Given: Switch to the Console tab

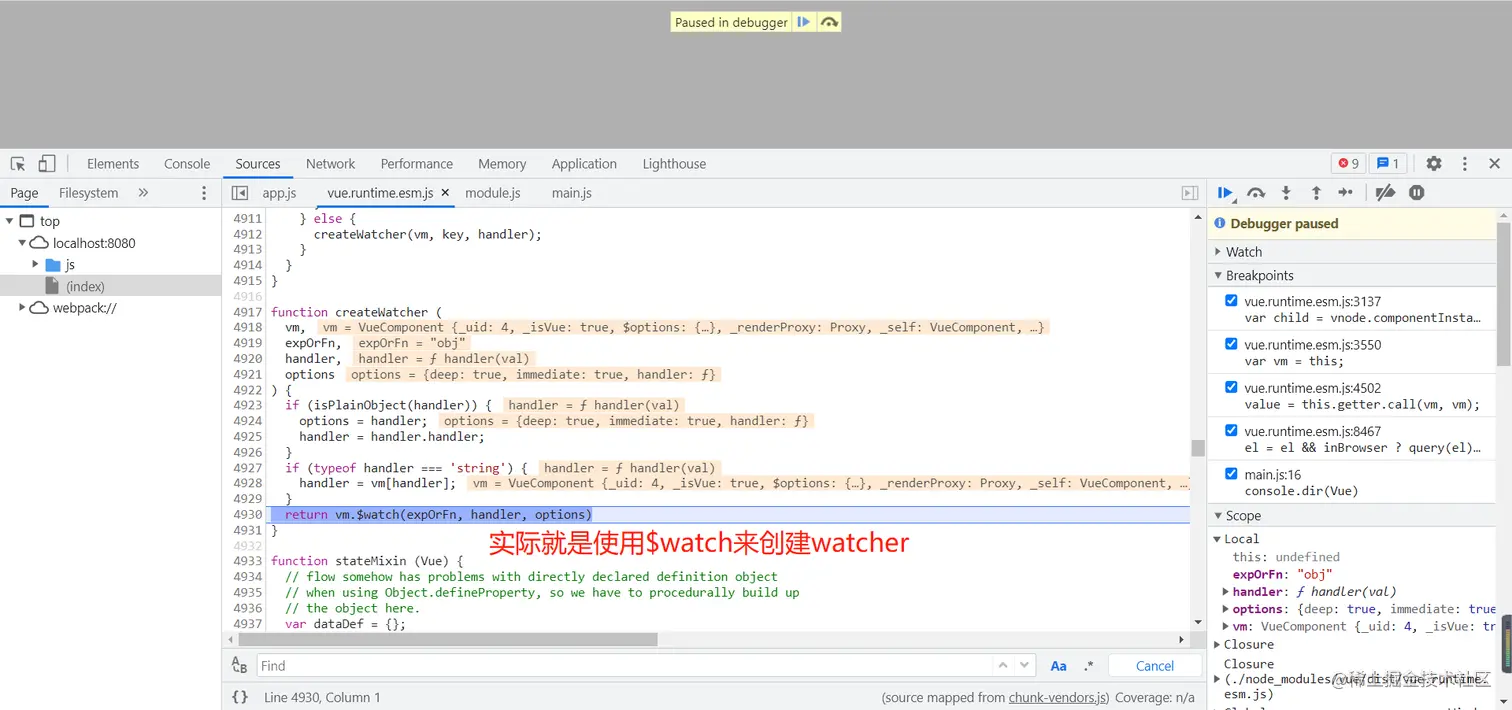Looking at the screenshot, I should 187,164.
